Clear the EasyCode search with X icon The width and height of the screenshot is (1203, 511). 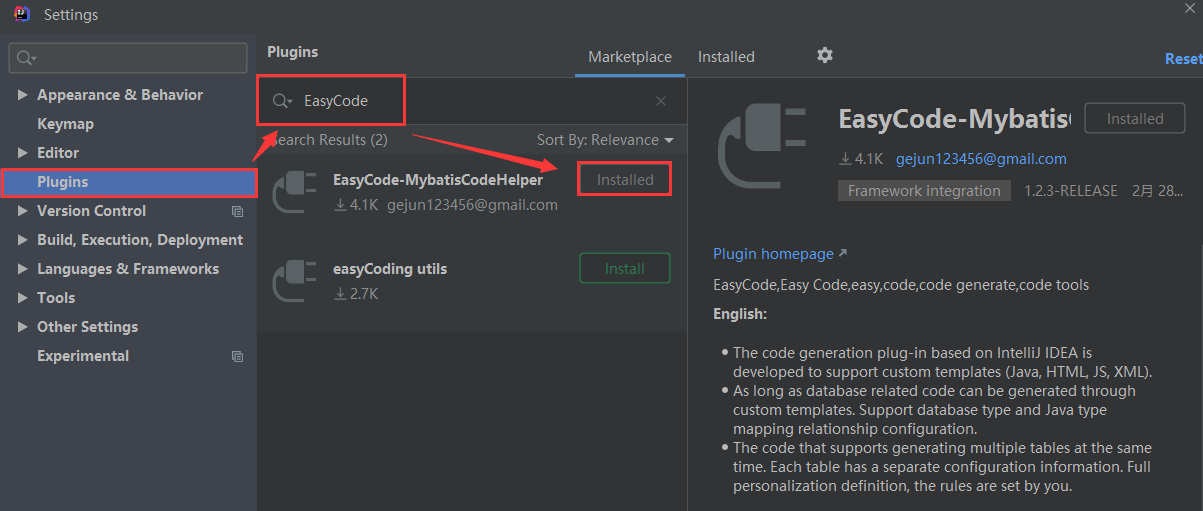(661, 101)
